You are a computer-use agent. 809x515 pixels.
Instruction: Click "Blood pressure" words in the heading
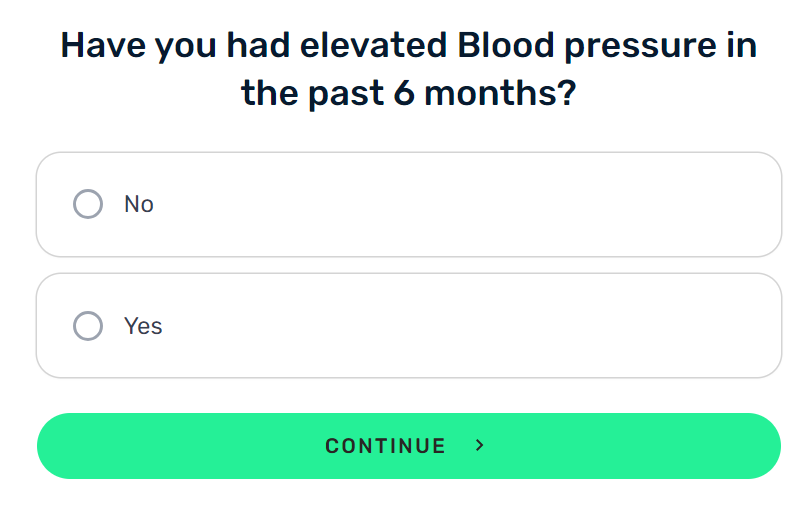click(x=587, y=46)
